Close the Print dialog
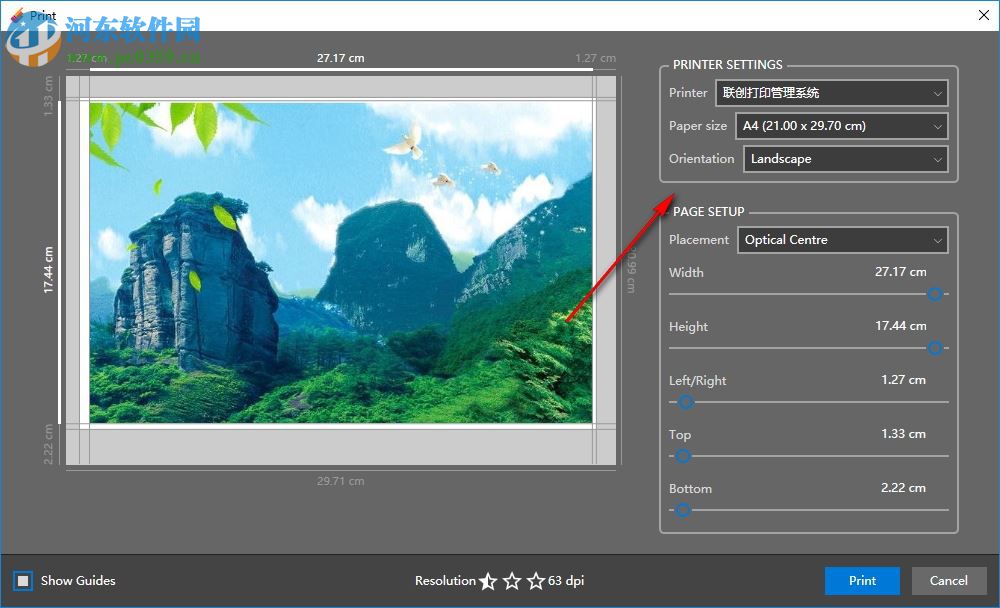The width and height of the screenshot is (1000, 608). pos(983,15)
